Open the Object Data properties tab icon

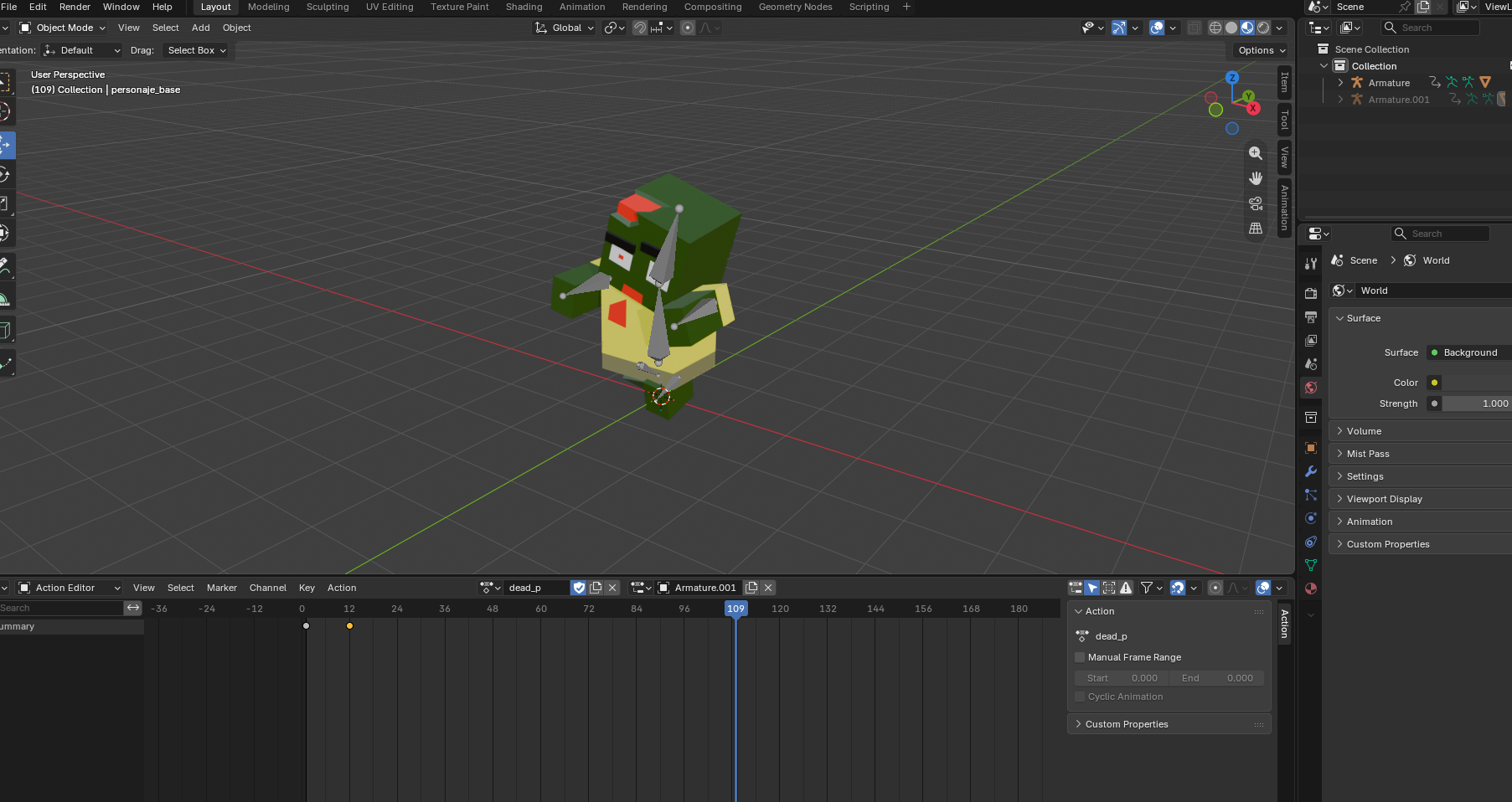click(1311, 565)
